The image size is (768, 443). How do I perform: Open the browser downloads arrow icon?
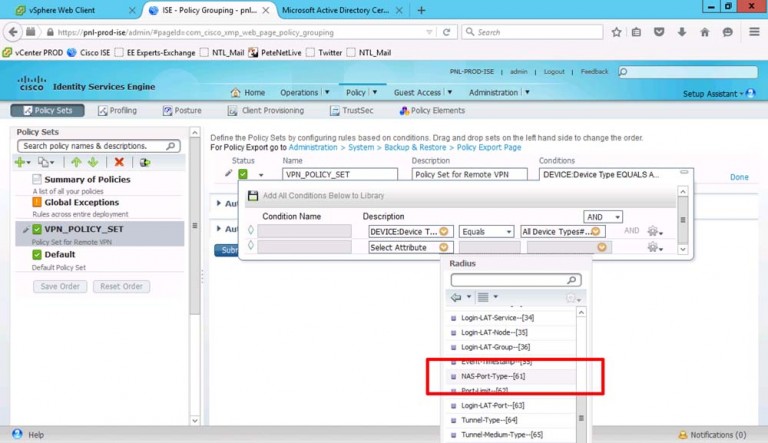682,32
